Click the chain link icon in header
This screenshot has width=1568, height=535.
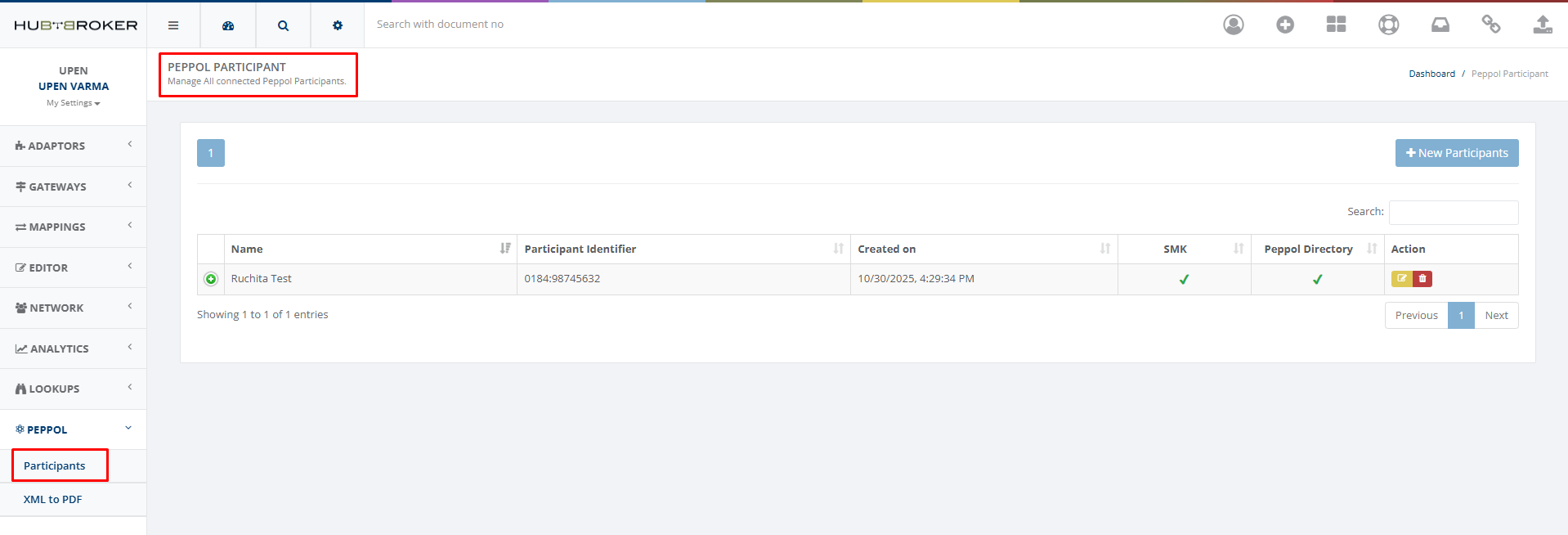pyautogui.click(x=1491, y=25)
